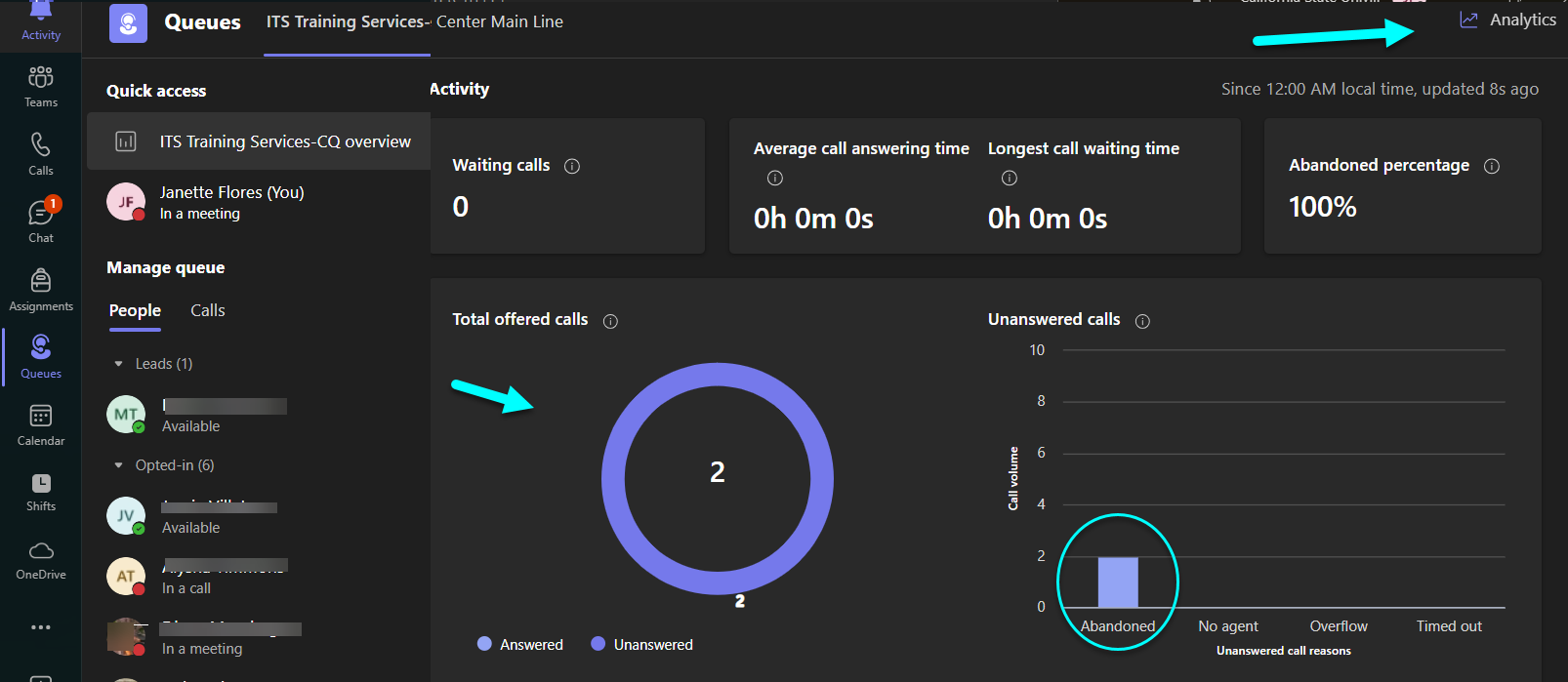Switch to the People tab
Screen dimensions: 1568x682
click(x=135, y=310)
